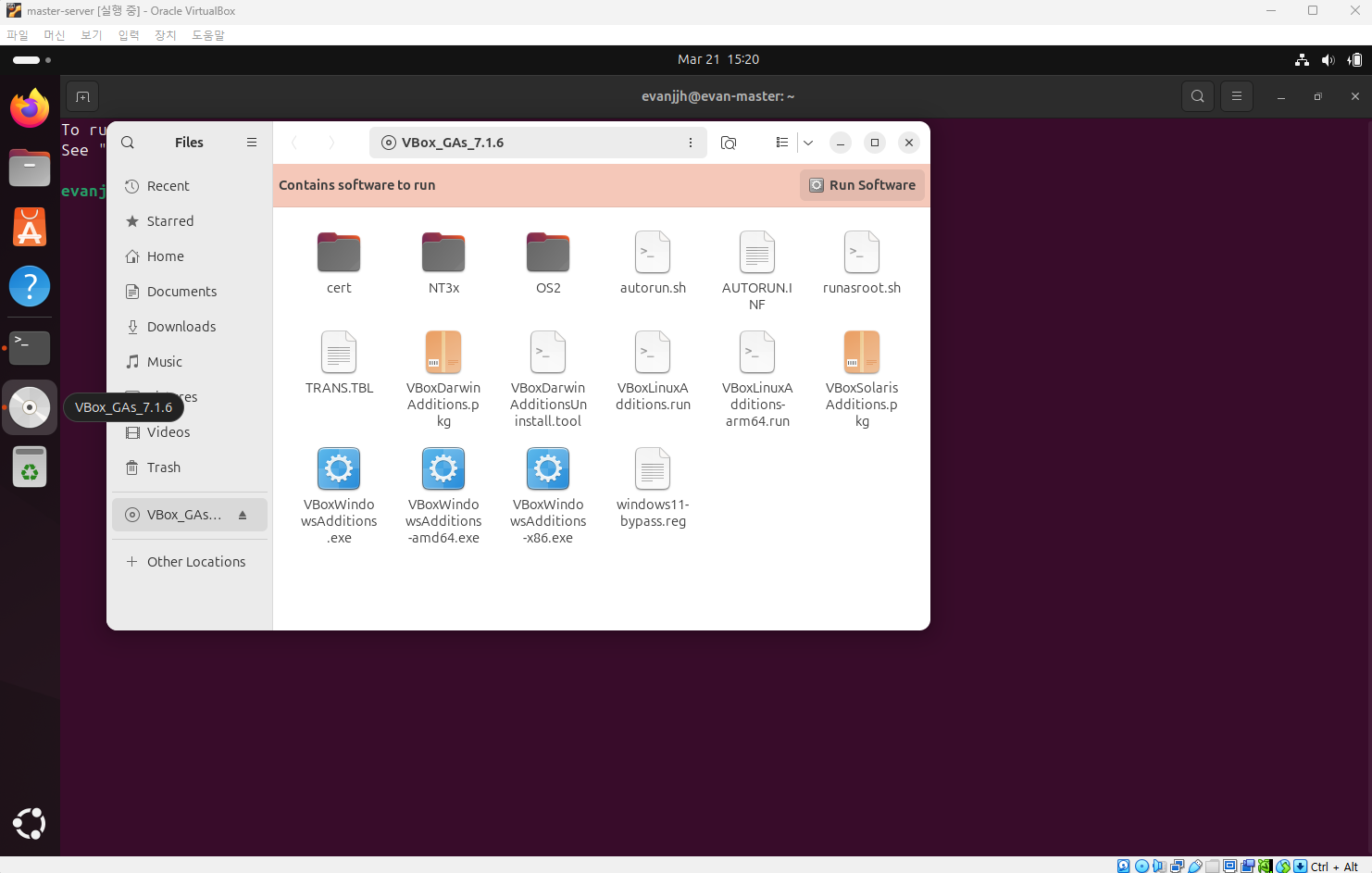Switch to Terminal in the dock
This screenshot has width=1372, height=873.
pyautogui.click(x=30, y=347)
